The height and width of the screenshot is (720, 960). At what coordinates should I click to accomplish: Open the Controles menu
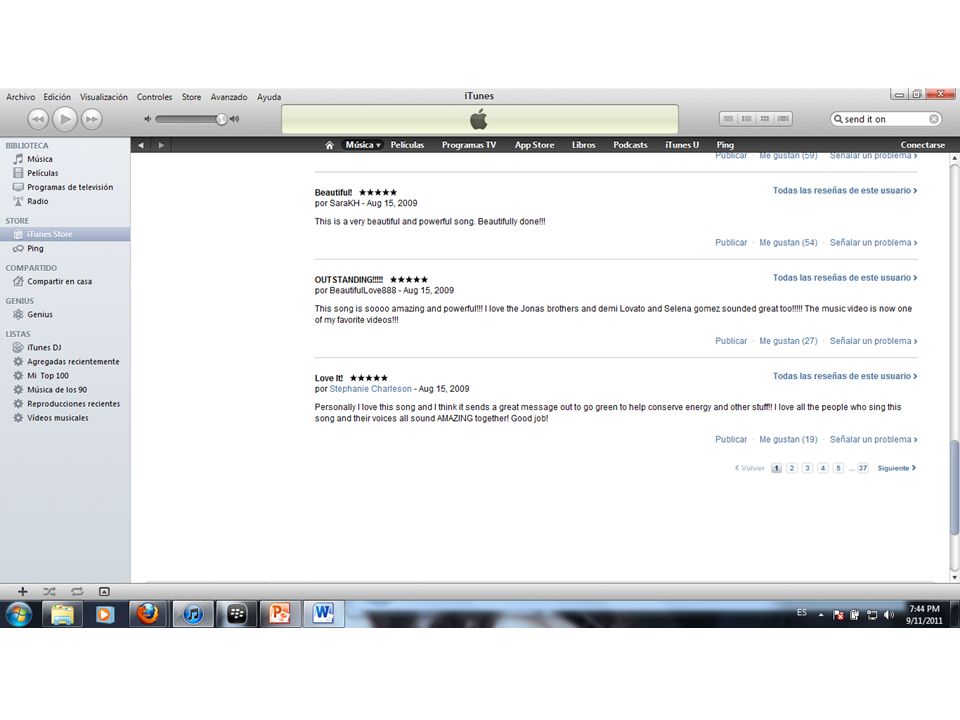154,97
